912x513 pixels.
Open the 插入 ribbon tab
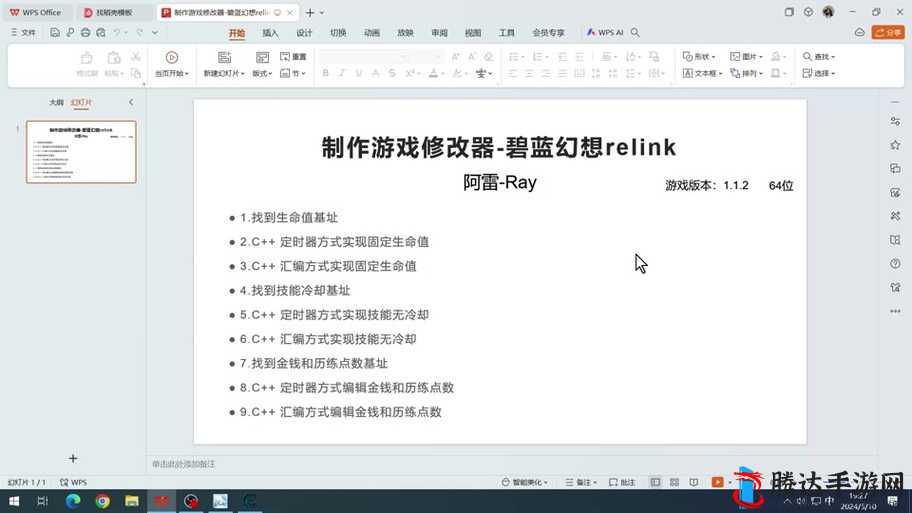tap(270, 33)
